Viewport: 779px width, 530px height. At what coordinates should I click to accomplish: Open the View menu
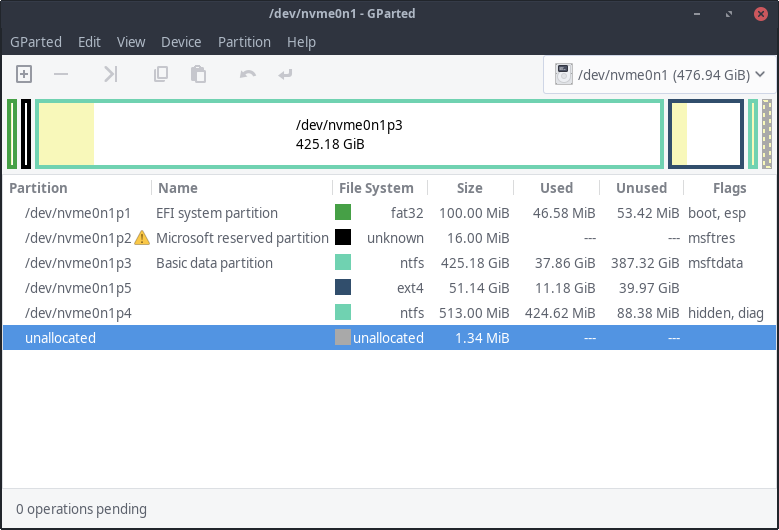(x=131, y=42)
